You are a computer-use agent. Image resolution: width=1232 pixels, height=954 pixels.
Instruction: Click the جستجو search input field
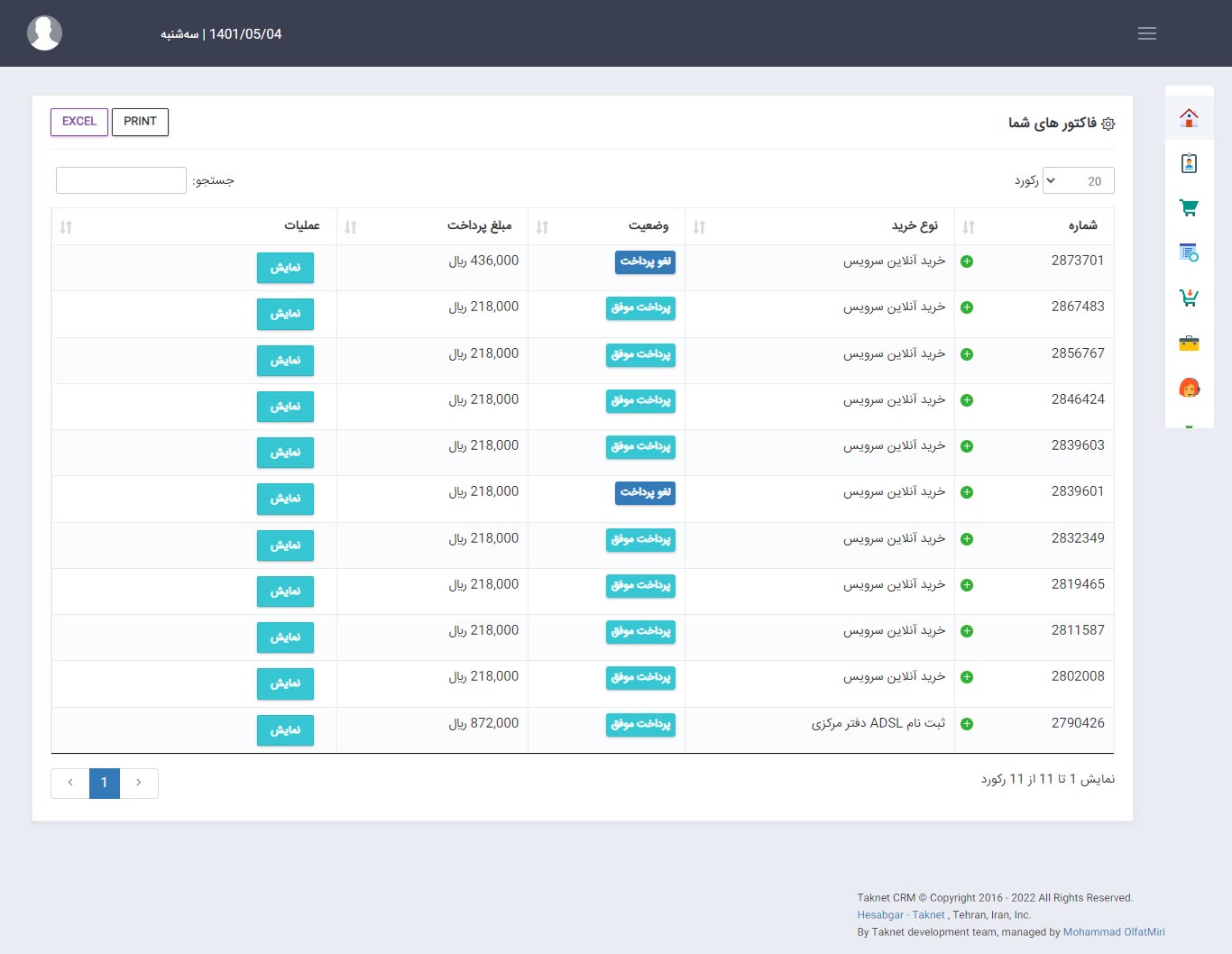pyautogui.click(x=121, y=180)
